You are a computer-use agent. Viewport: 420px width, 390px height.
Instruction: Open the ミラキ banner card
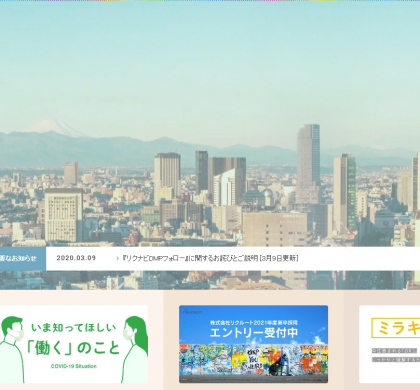coord(390,344)
